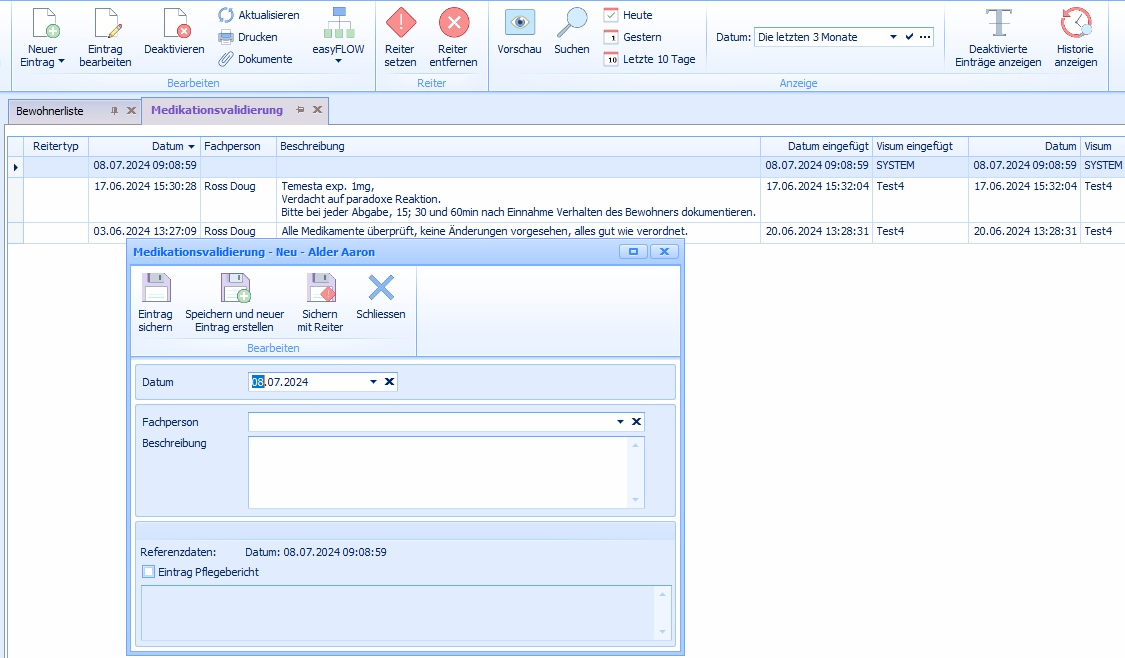Refresh list with Aktualisieren
This screenshot has height=658, width=1125.
(259, 15)
